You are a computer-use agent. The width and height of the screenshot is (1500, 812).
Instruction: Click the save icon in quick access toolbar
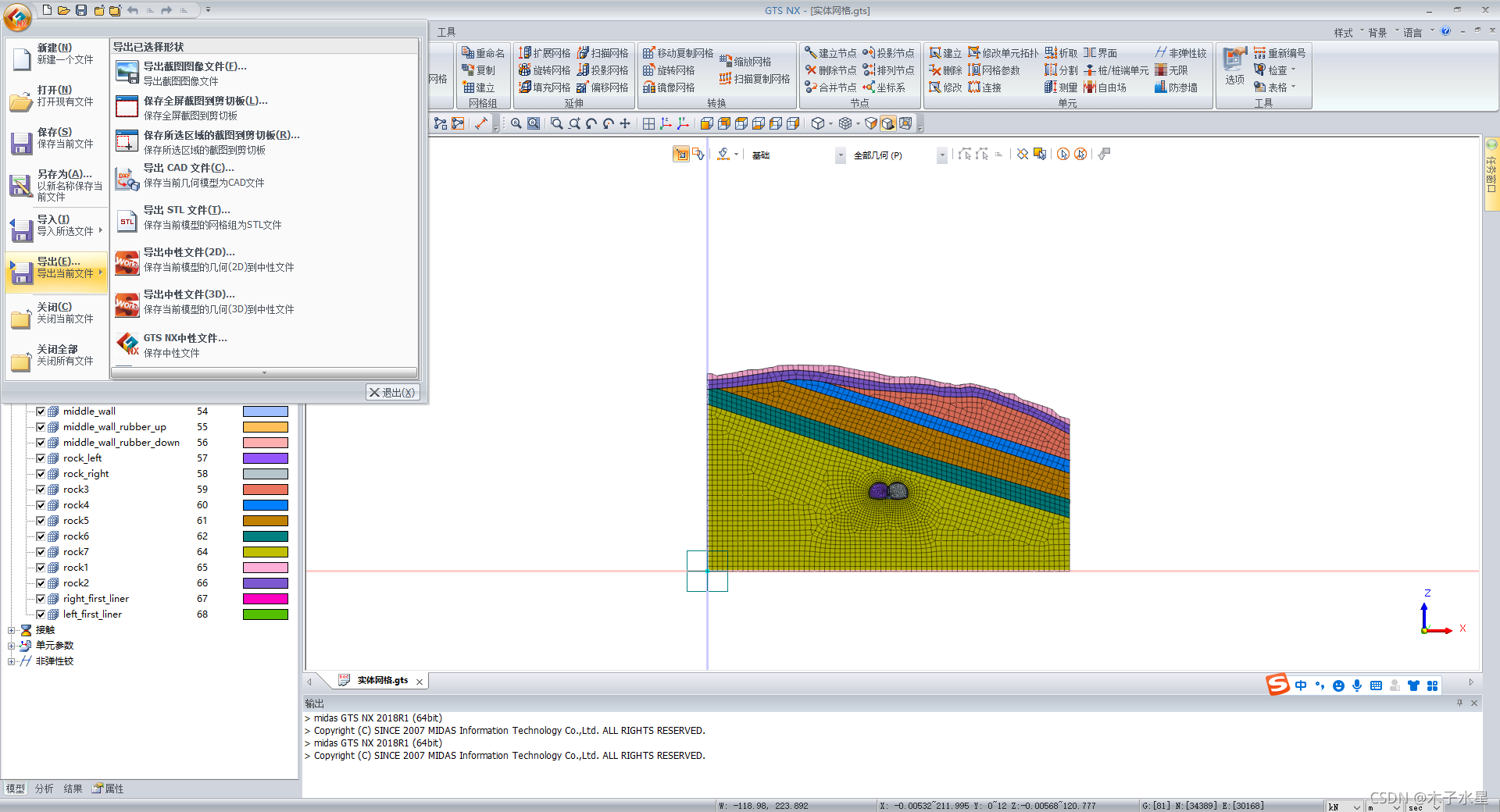point(81,10)
